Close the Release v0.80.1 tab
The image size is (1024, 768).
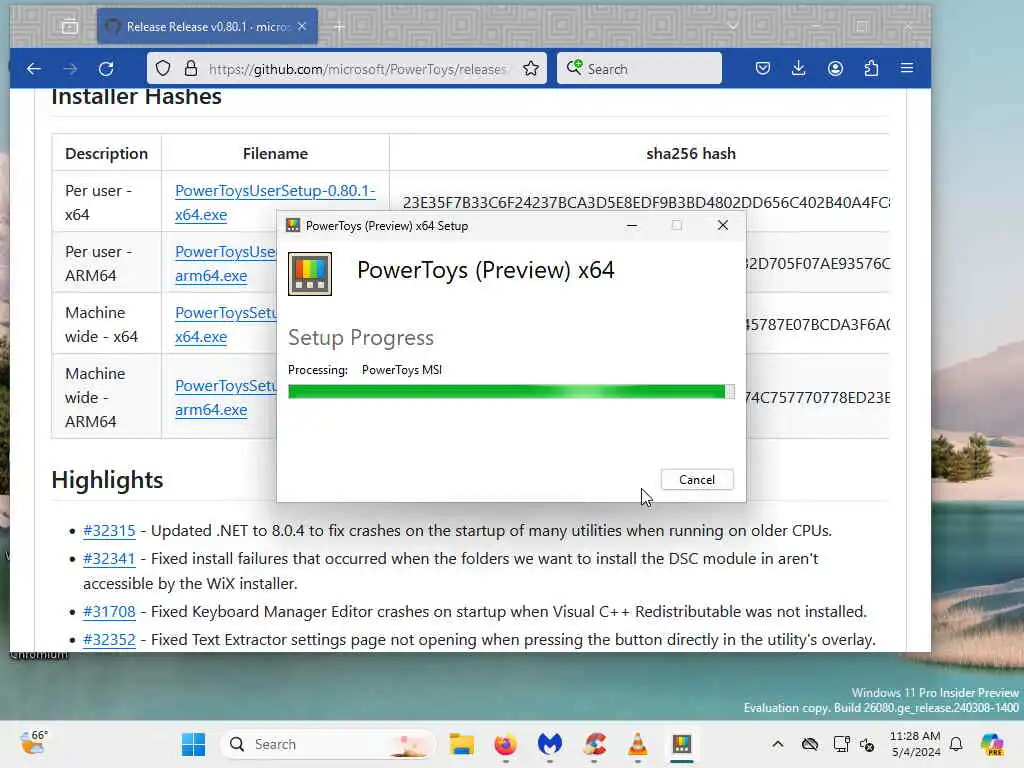pos(302,26)
